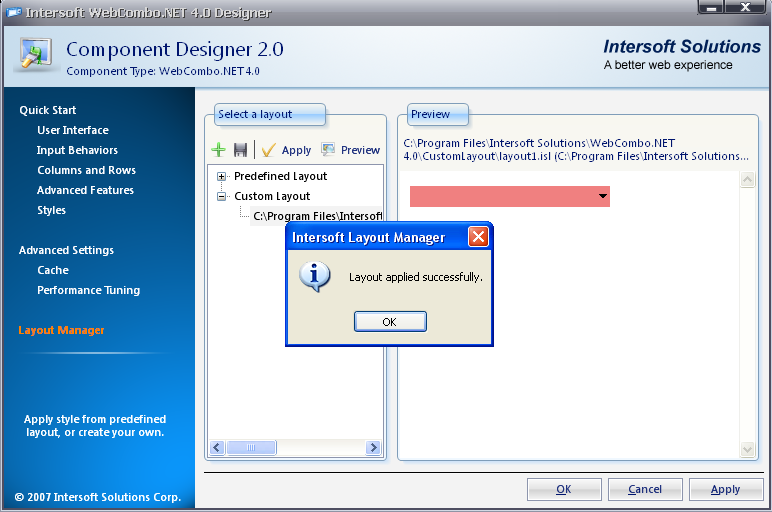Open the Quick Start section
This screenshot has width=772, height=512.
(x=48, y=110)
